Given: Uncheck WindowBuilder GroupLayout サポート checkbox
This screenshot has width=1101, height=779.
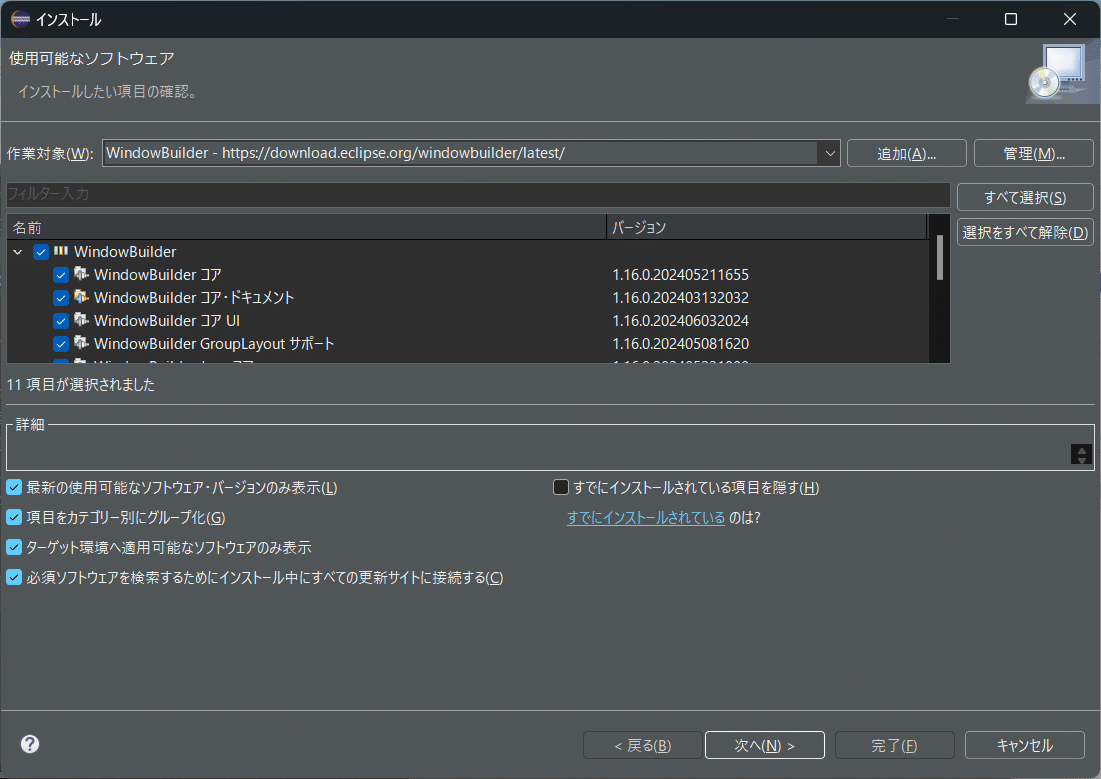Looking at the screenshot, I should point(61,344).
